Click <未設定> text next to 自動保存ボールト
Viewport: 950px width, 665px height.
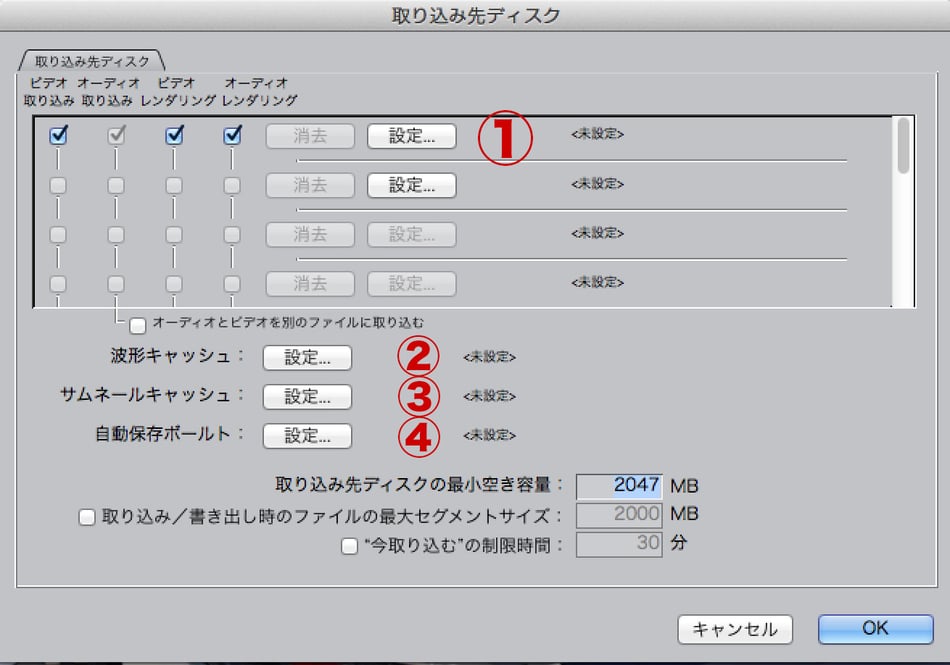[490, 435]
